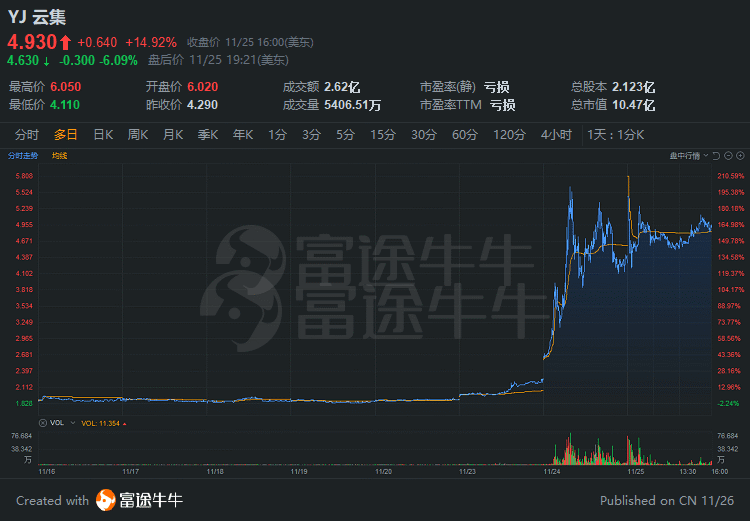This screenshot has height=521, width=750.
Task: Open the 月K monthly chart tab
Action: [173, 135]
